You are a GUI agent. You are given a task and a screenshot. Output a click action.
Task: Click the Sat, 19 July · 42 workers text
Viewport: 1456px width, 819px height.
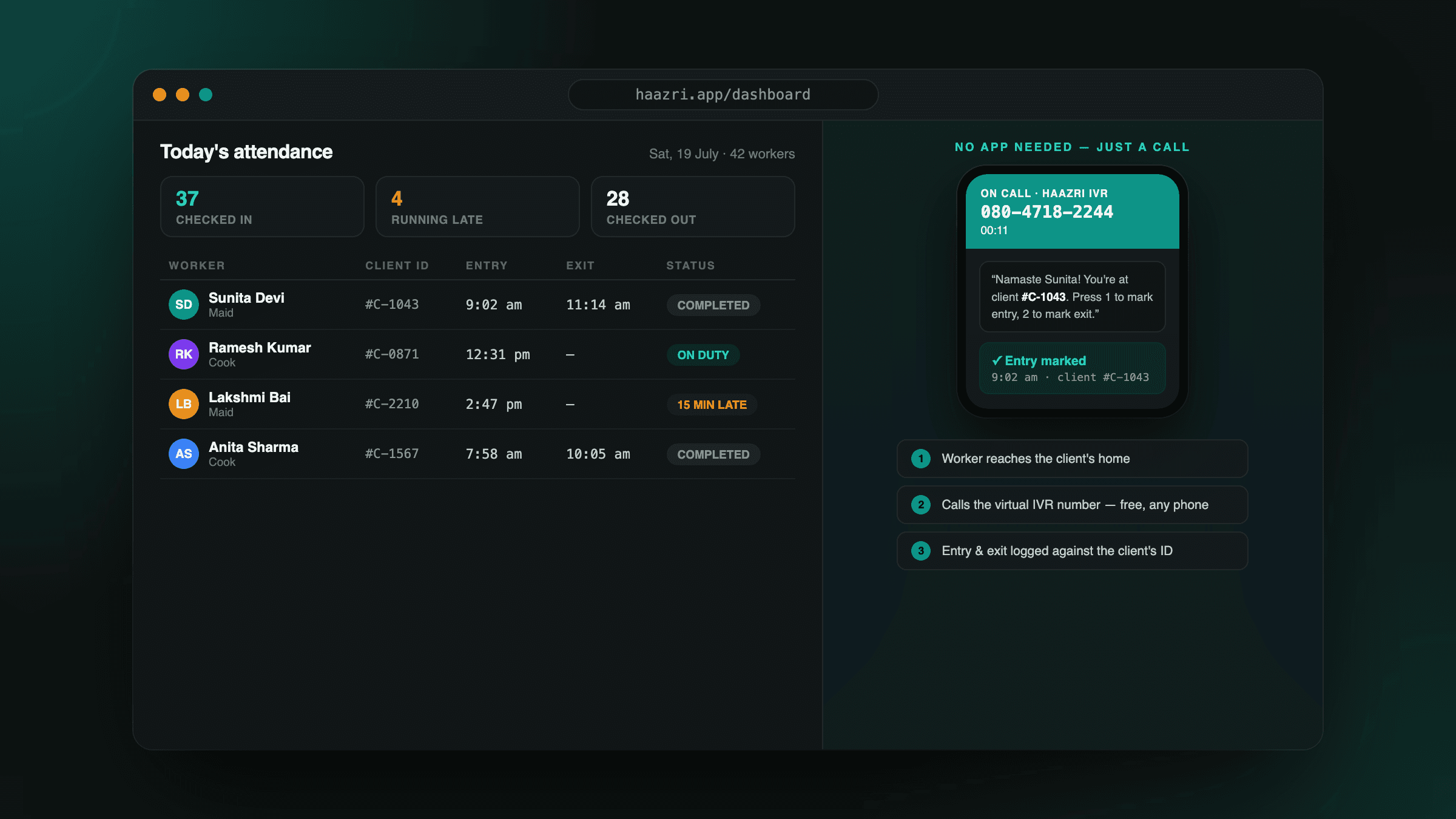pos(722,154)
